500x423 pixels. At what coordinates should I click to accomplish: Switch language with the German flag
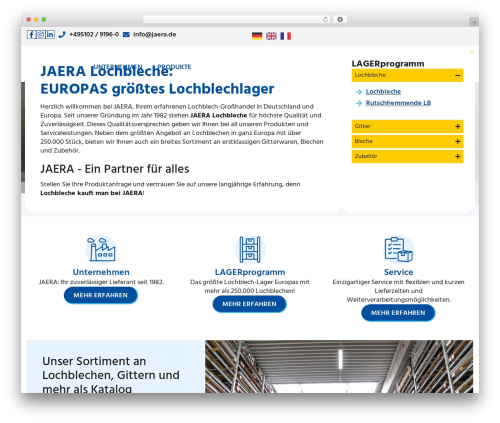[x=257, y=36]
